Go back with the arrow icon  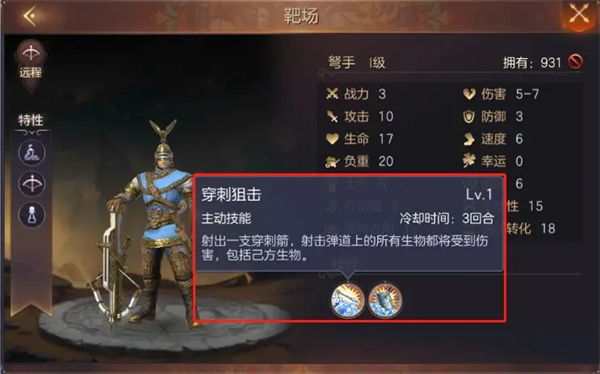[x=30, y=16]
